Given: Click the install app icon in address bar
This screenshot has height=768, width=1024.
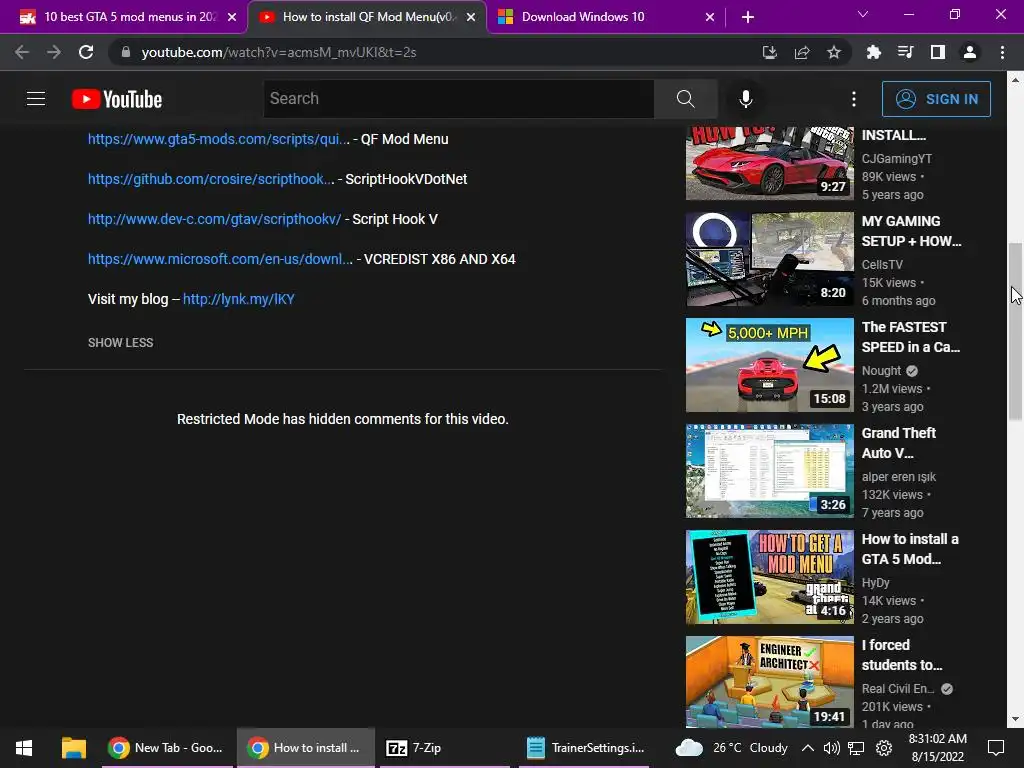Looking at the screenshot, I should [770, 52].
